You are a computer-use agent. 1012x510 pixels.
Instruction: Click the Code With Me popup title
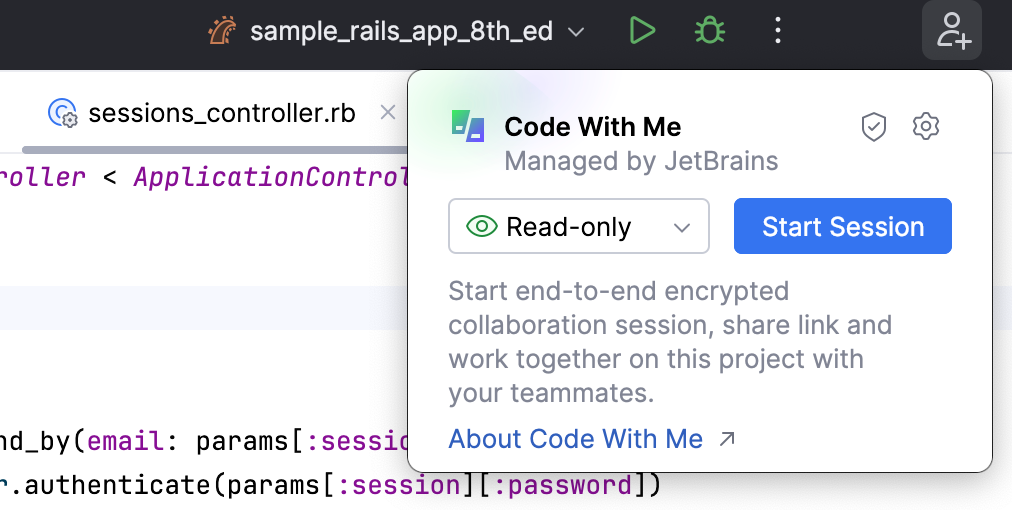click(x=592, y=127)
